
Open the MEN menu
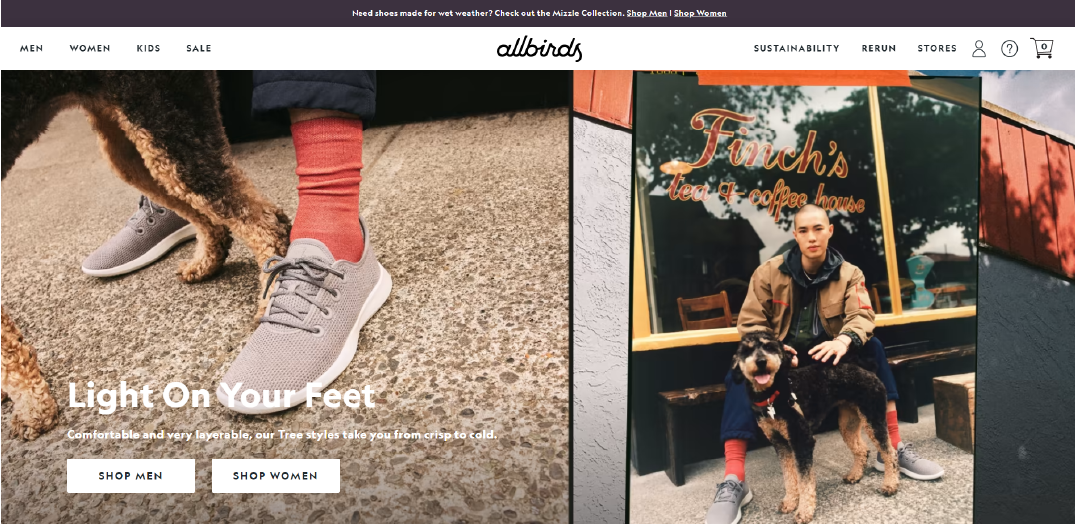click(x=32, y=49)
